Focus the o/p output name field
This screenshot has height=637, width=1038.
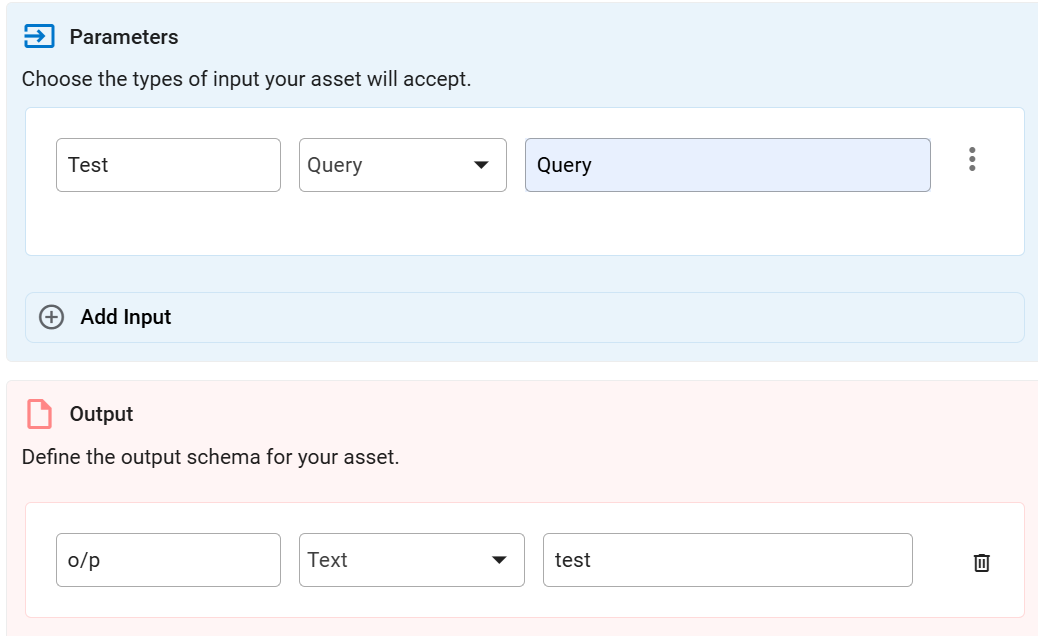tap(168, 560)
